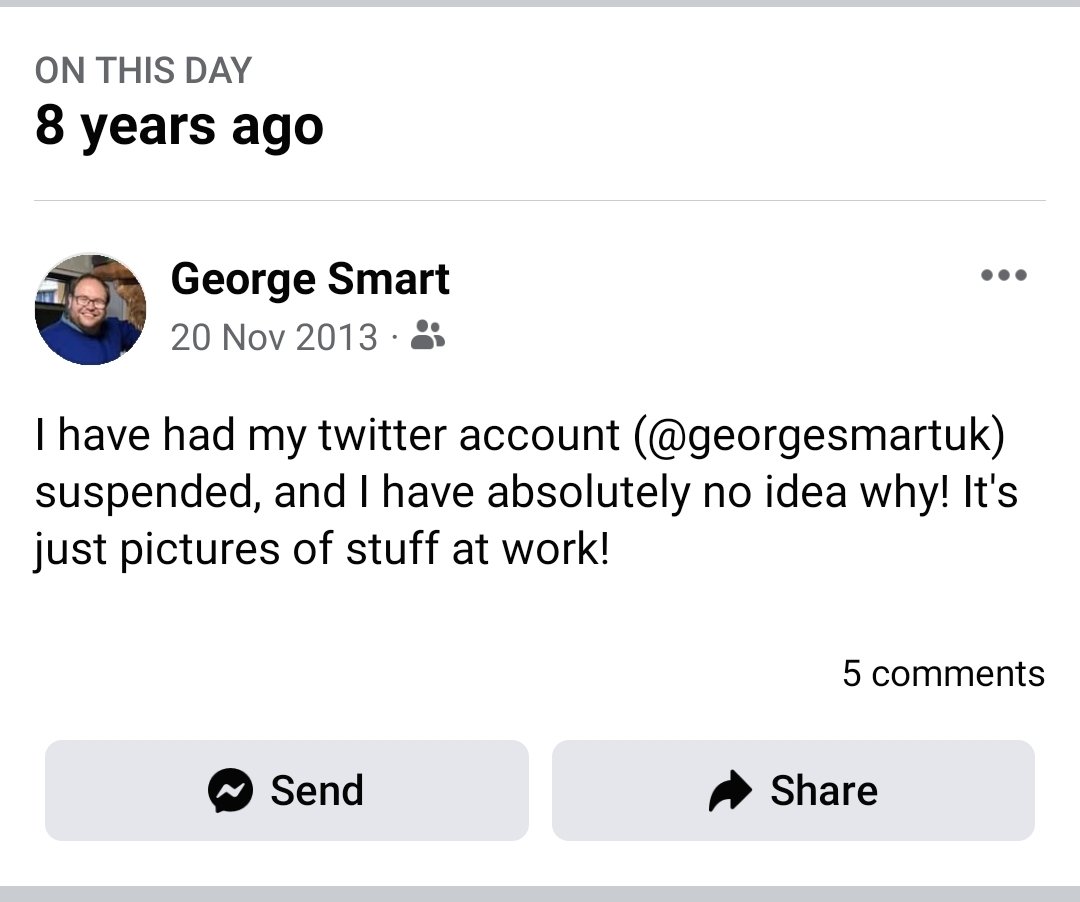1080x902 pixels.
Task: Click the word "Share" label text
Action: coord(823,790)
